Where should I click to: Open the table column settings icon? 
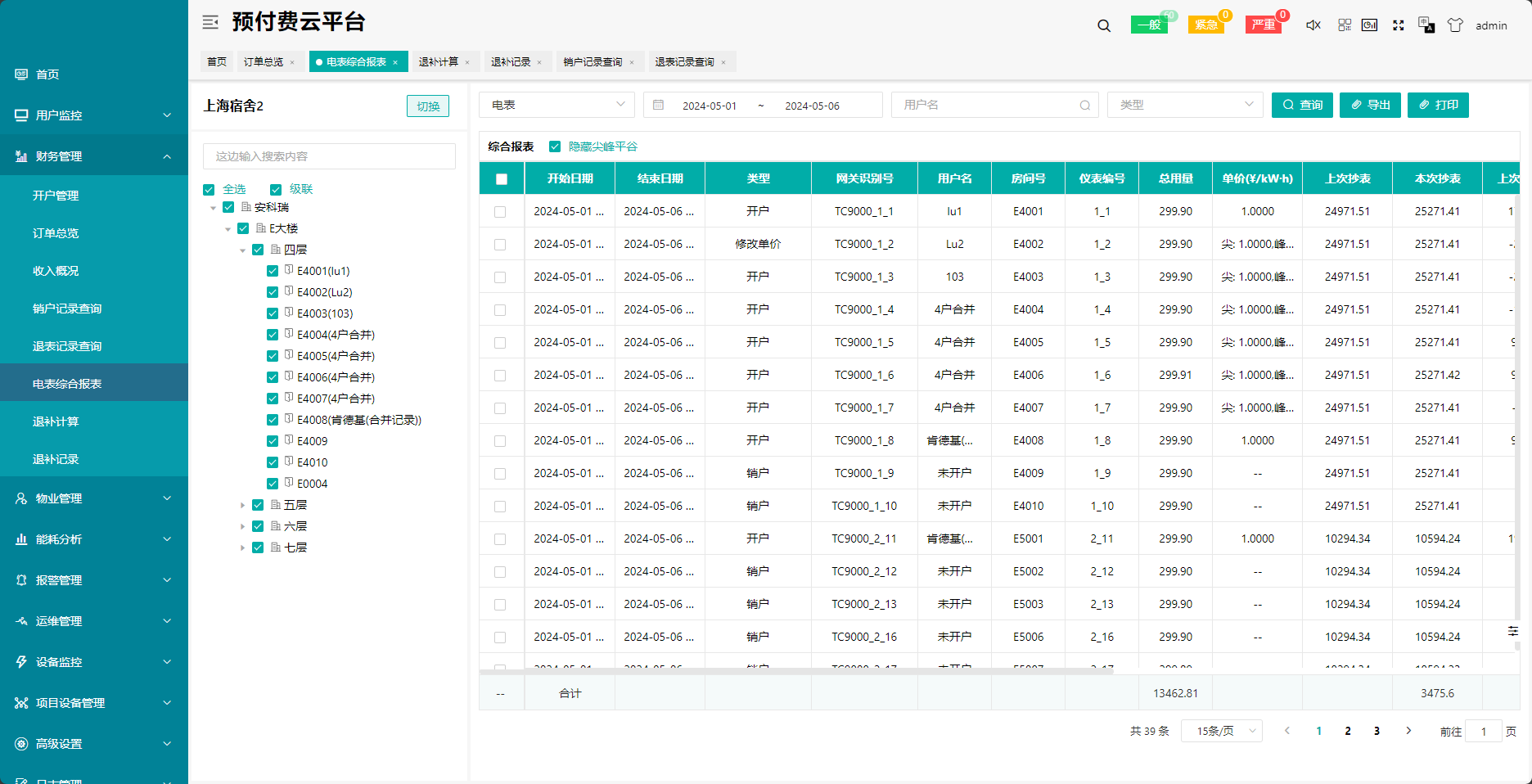tap(1513, 631)
